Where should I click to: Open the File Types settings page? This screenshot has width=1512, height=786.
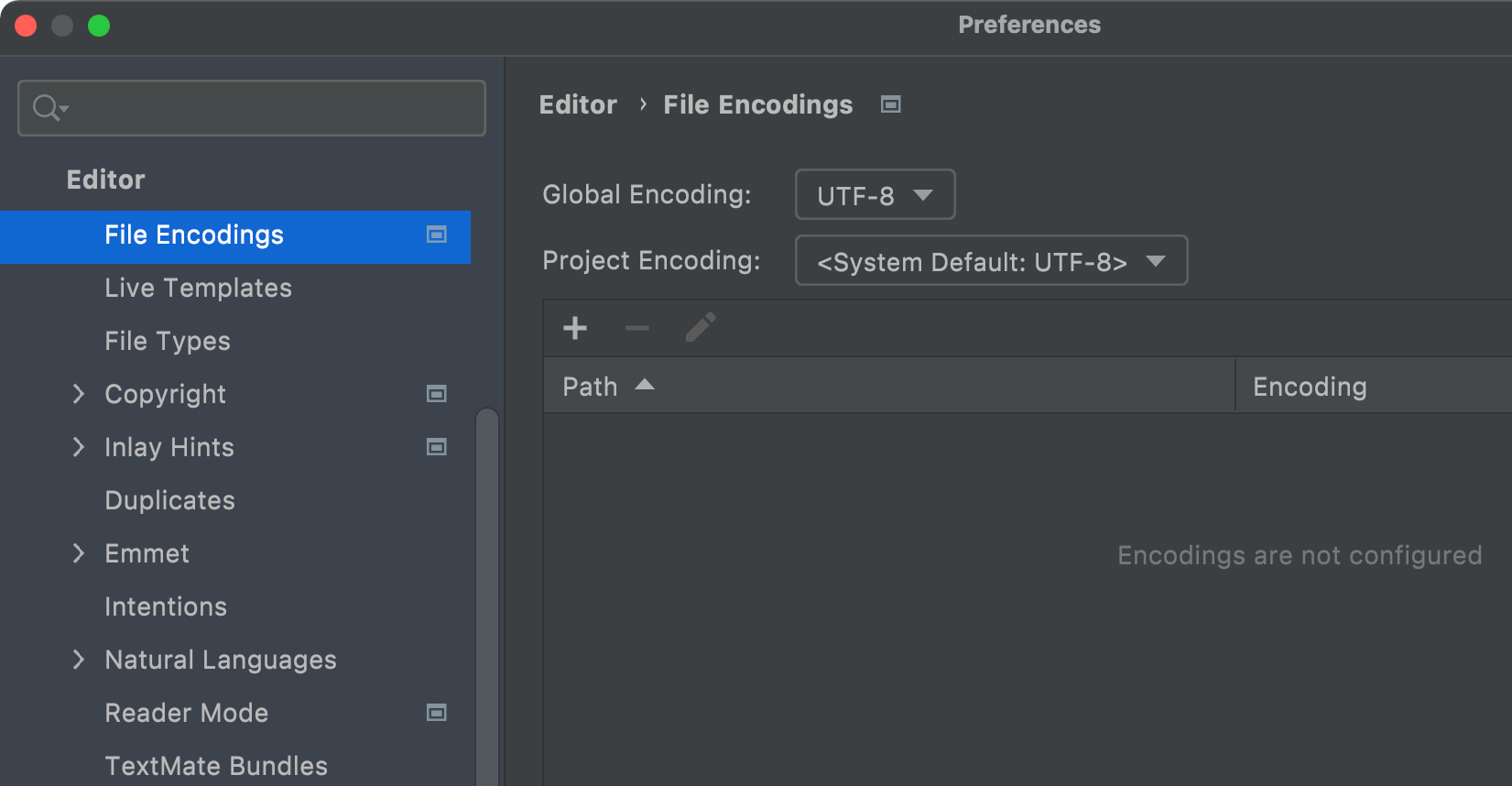point(168,341)
